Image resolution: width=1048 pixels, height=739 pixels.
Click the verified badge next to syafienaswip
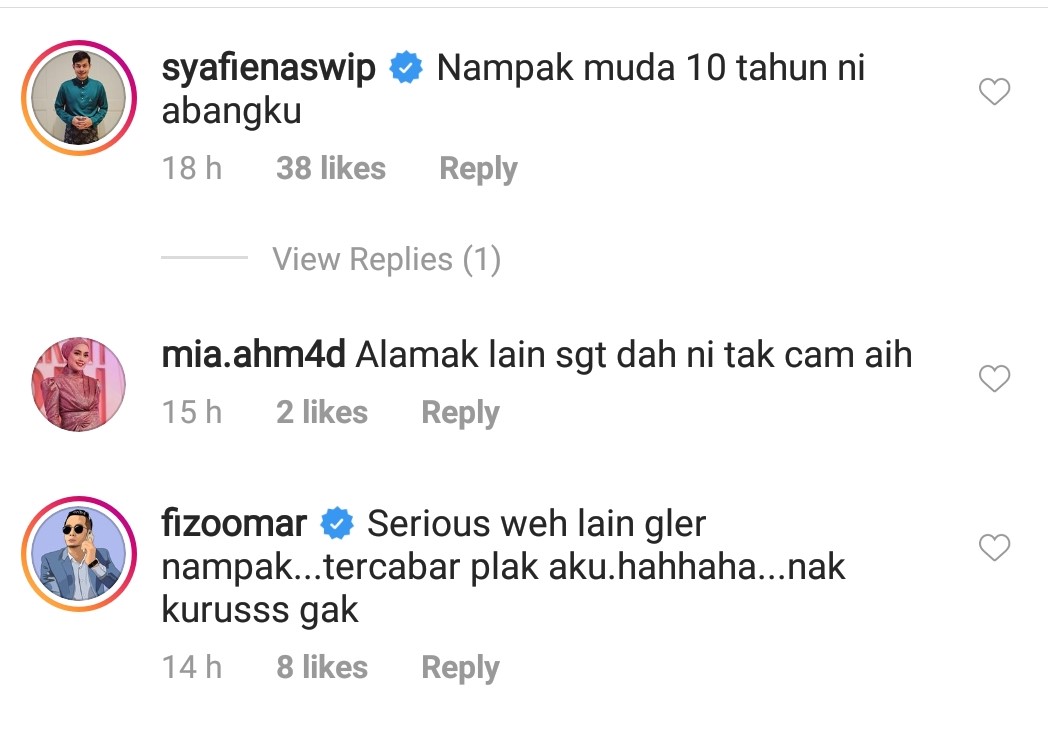(406, 68)
